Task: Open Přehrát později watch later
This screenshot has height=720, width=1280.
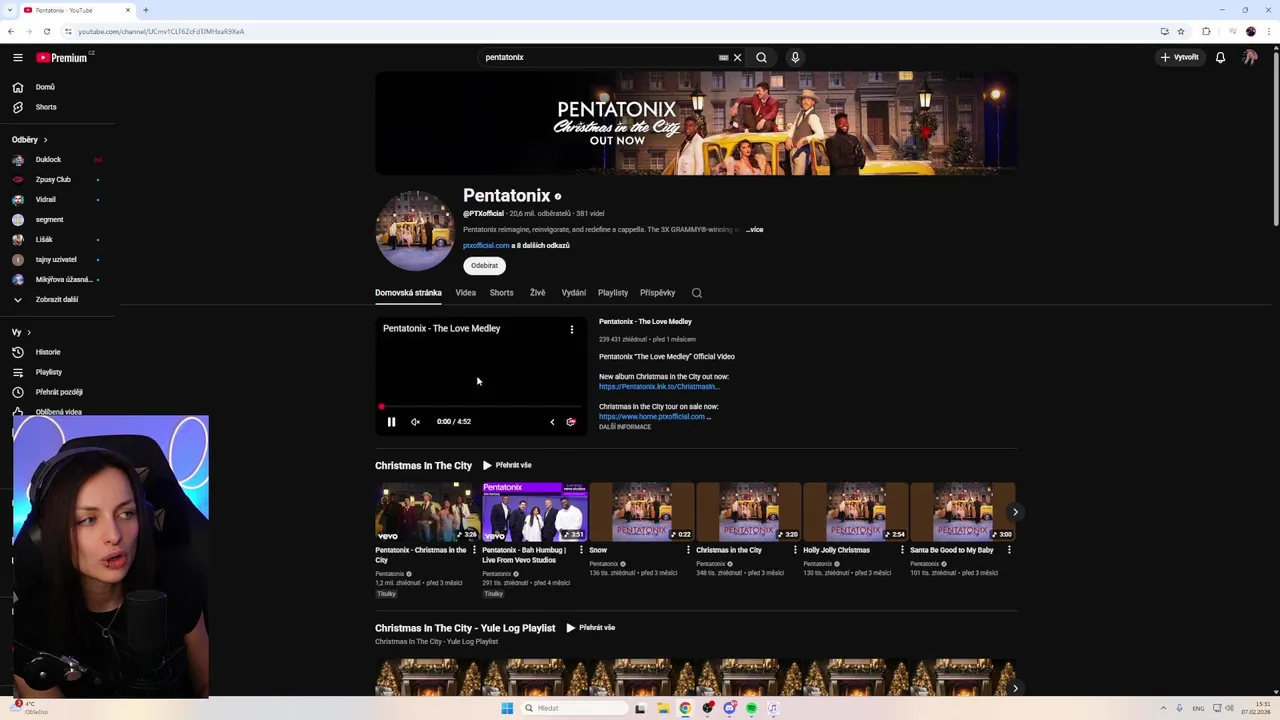Action: (x=58, y=392)
